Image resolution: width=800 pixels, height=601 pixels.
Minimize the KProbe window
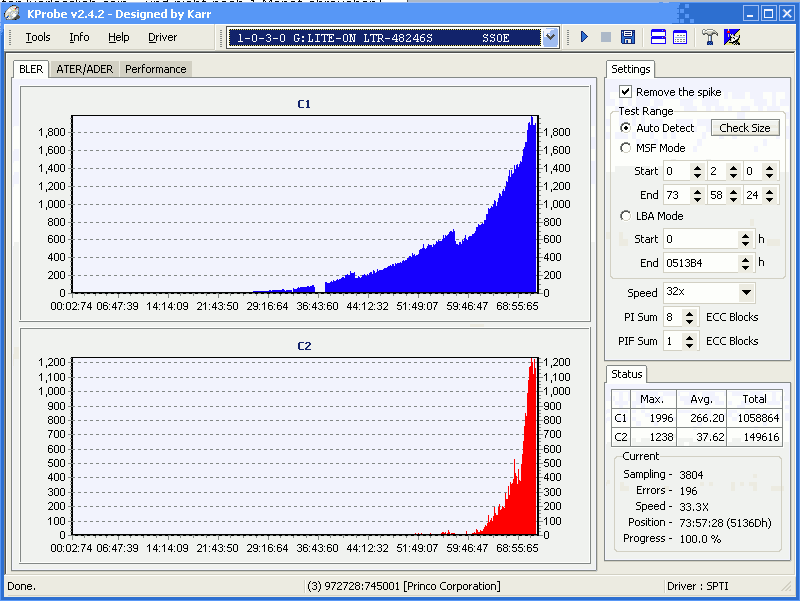[749, 14]
